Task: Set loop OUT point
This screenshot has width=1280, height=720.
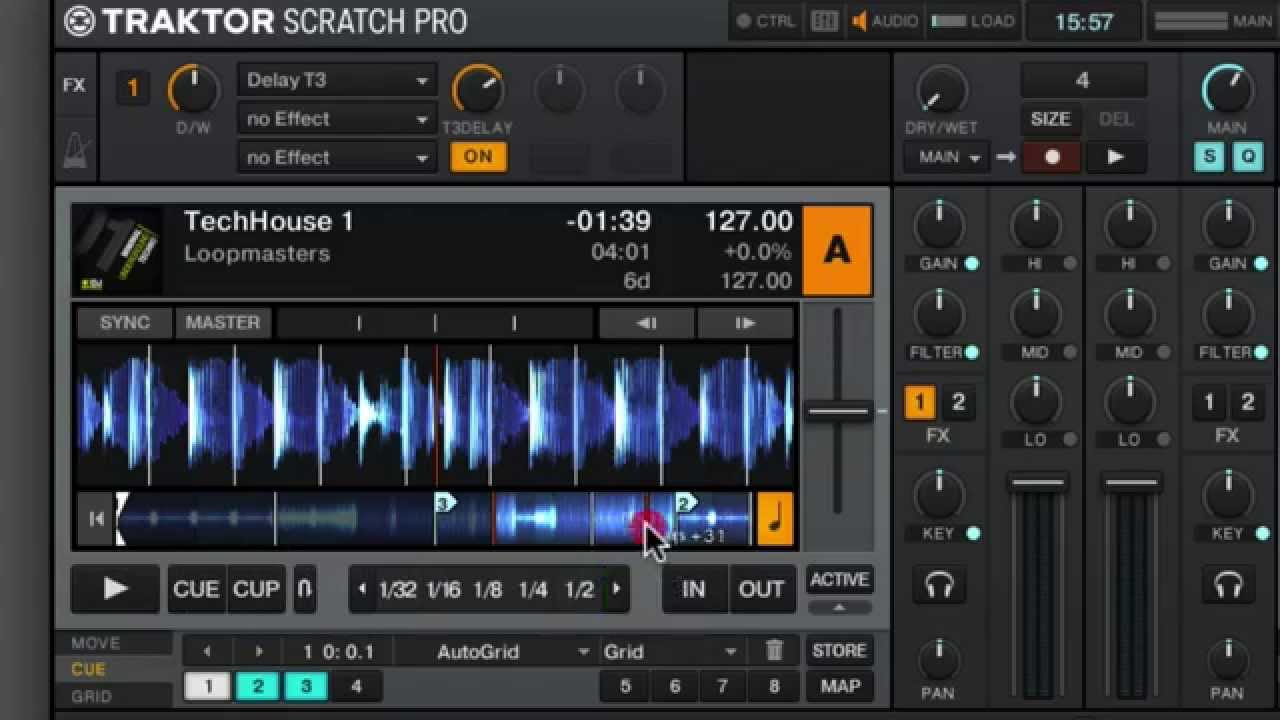Action: pyautogui.click(x=761, y=589)
